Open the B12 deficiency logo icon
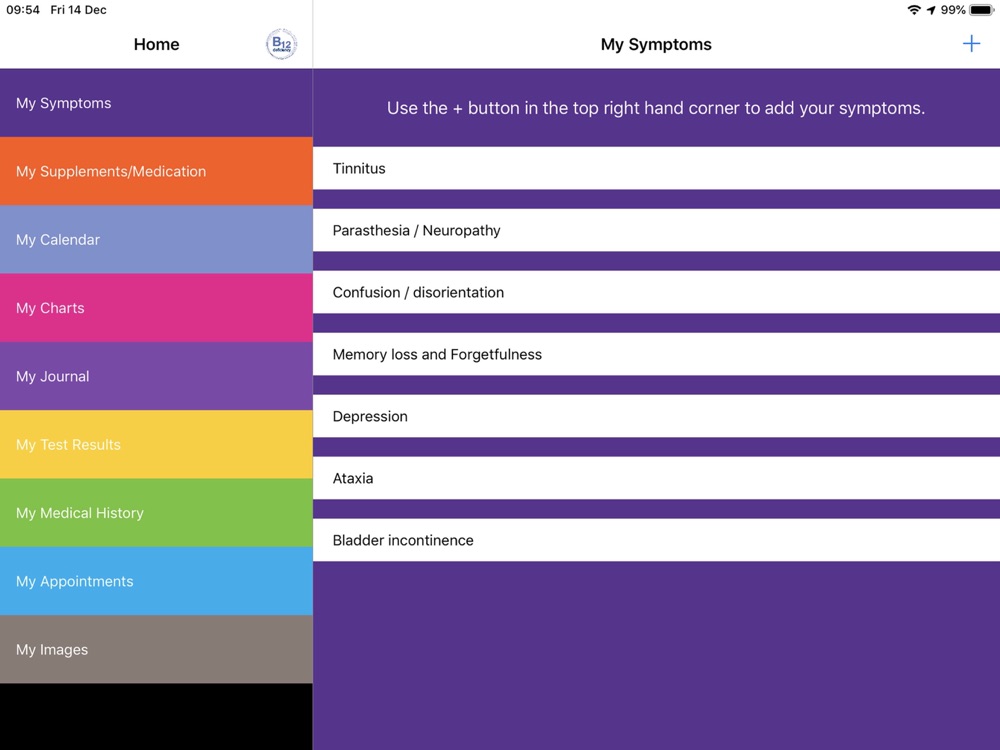This screenshot has width=1000, height=750. (281, 44)
